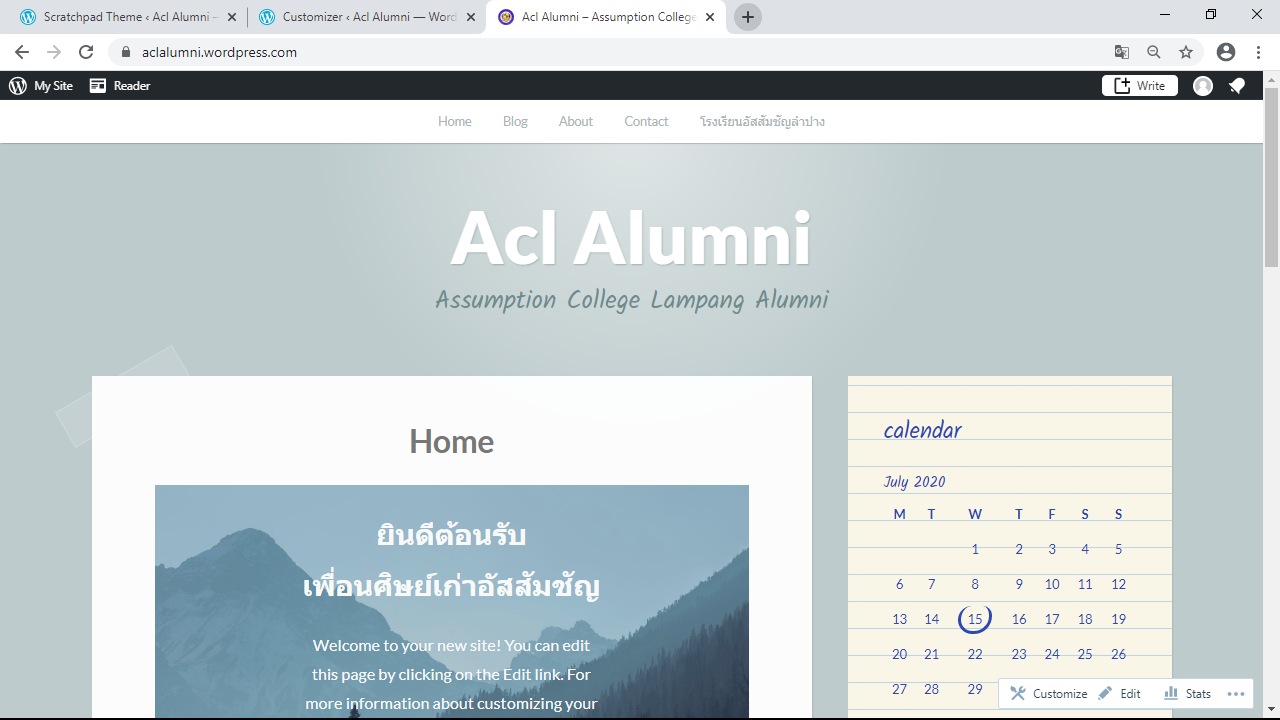The width and height of the screenshot is (1280, 720).
Task: Click the browser reload icon
Action: [x=86, y=52]
